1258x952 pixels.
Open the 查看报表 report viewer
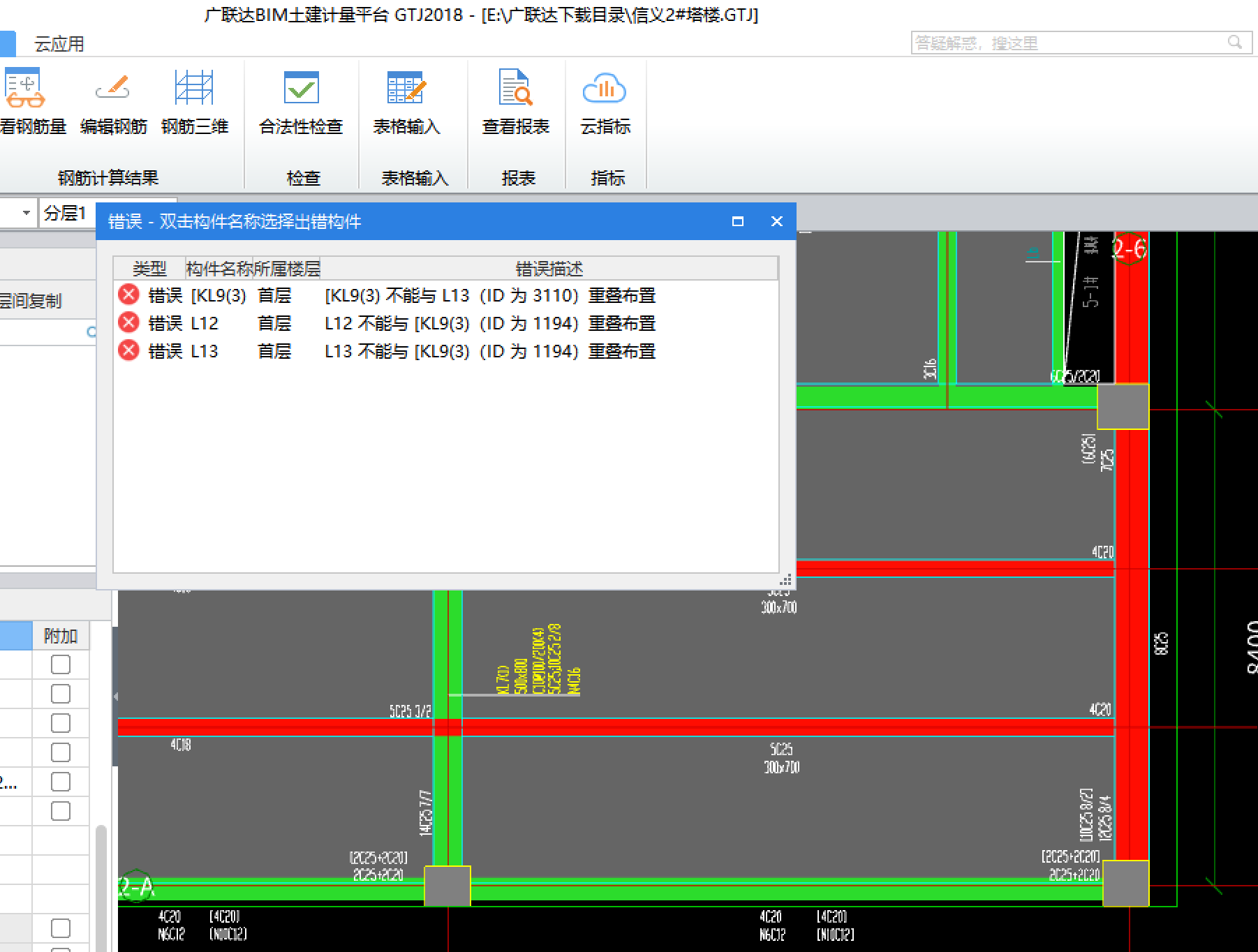tap(516, 102)
